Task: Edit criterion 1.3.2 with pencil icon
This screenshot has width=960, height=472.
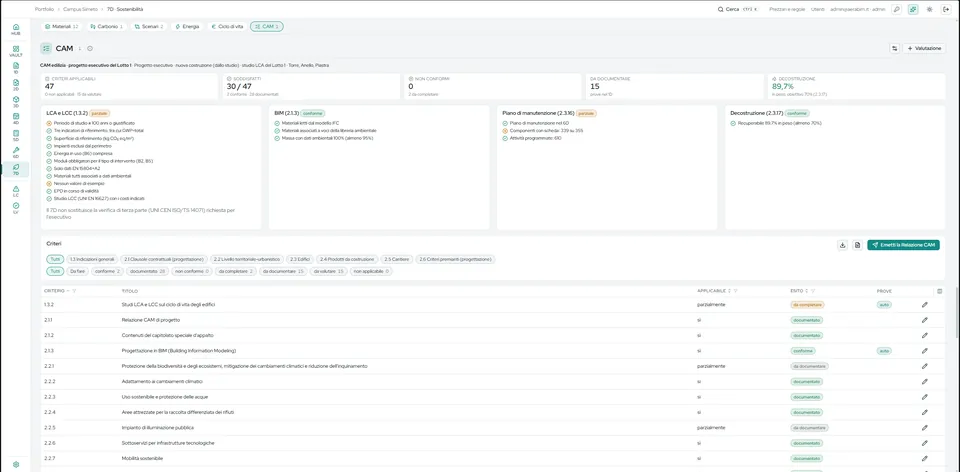Action: click(924, 304)
